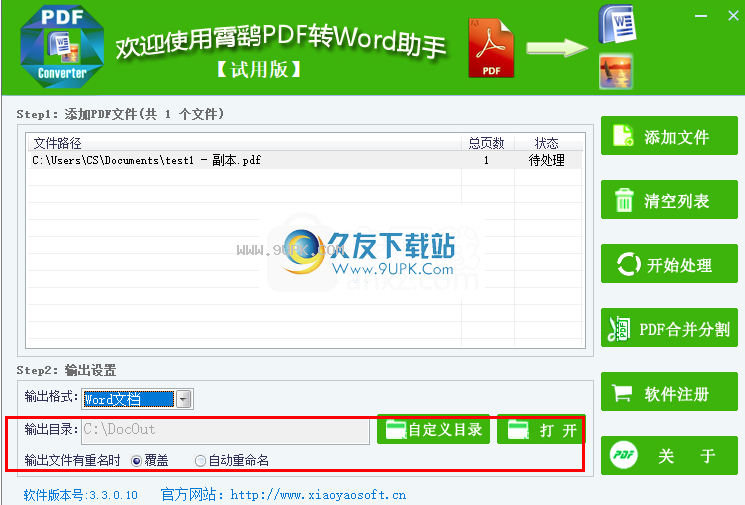Click the 清空列表 button label

pos(677,201)
